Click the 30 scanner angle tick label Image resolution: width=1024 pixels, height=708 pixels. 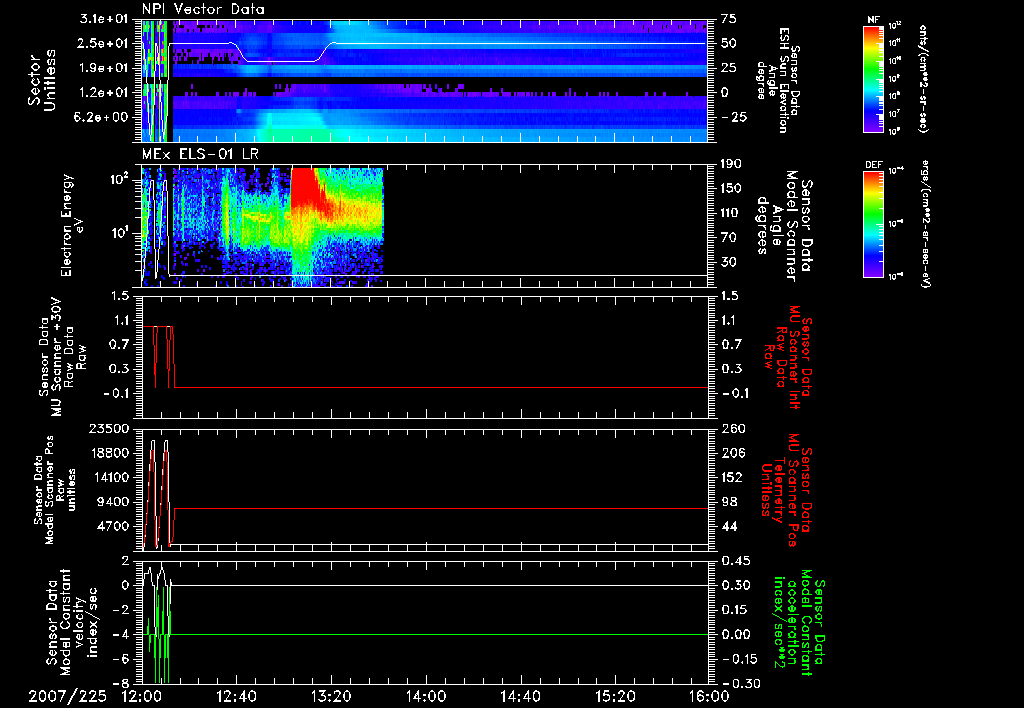tap(728, 262)
